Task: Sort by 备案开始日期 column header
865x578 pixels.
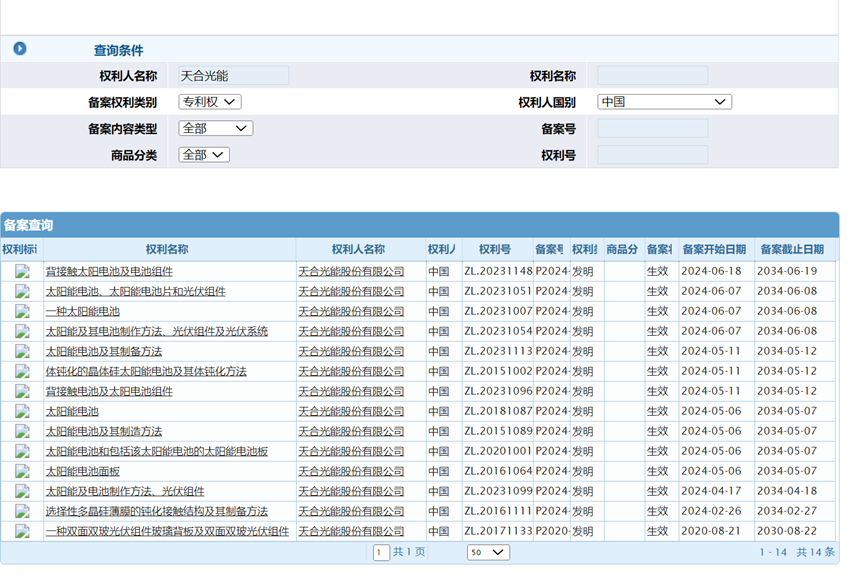Action: (714, 249)
